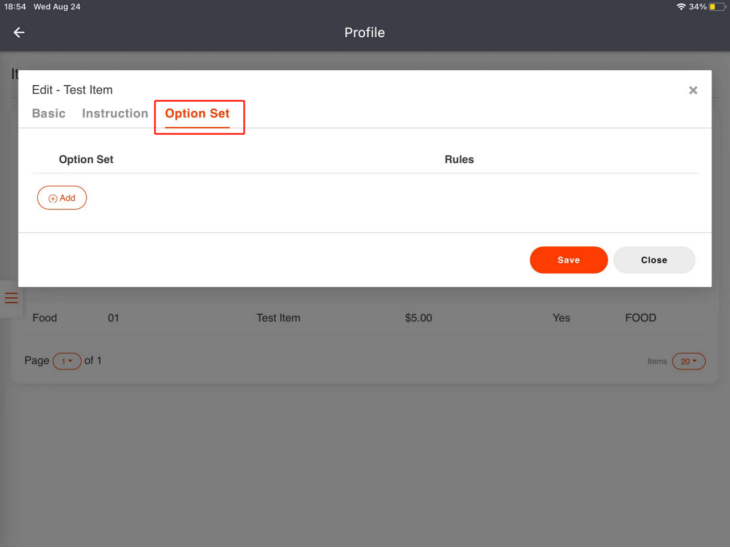Save the Test Item changes

[x=568, y=260]
